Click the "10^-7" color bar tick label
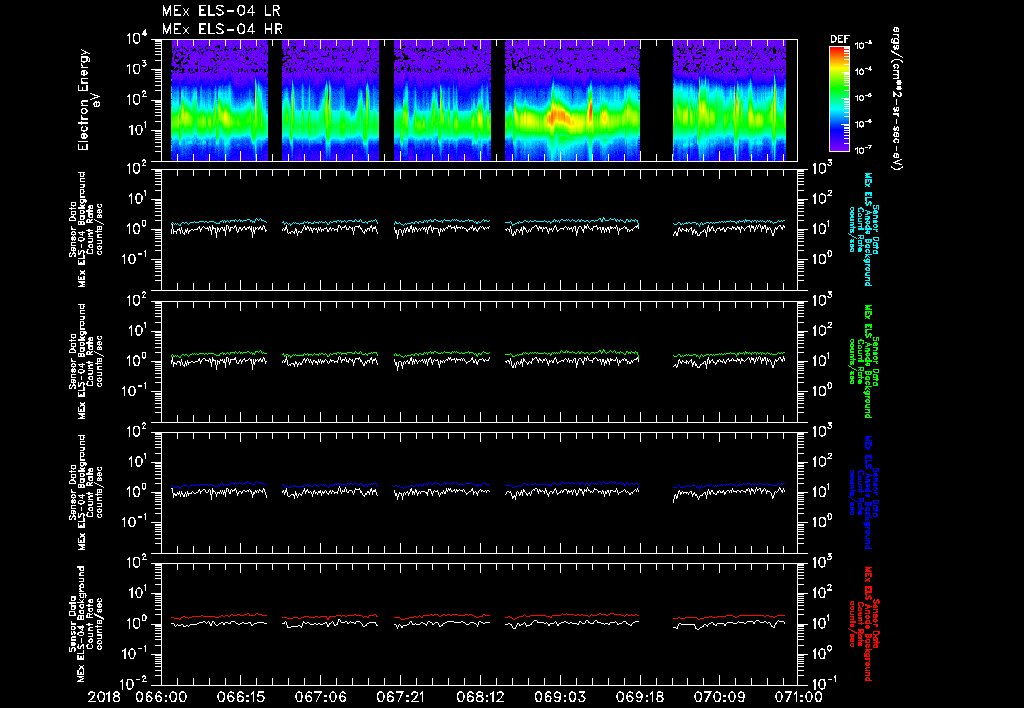This screenshot has height=708, width=1024. pos(863,150)
